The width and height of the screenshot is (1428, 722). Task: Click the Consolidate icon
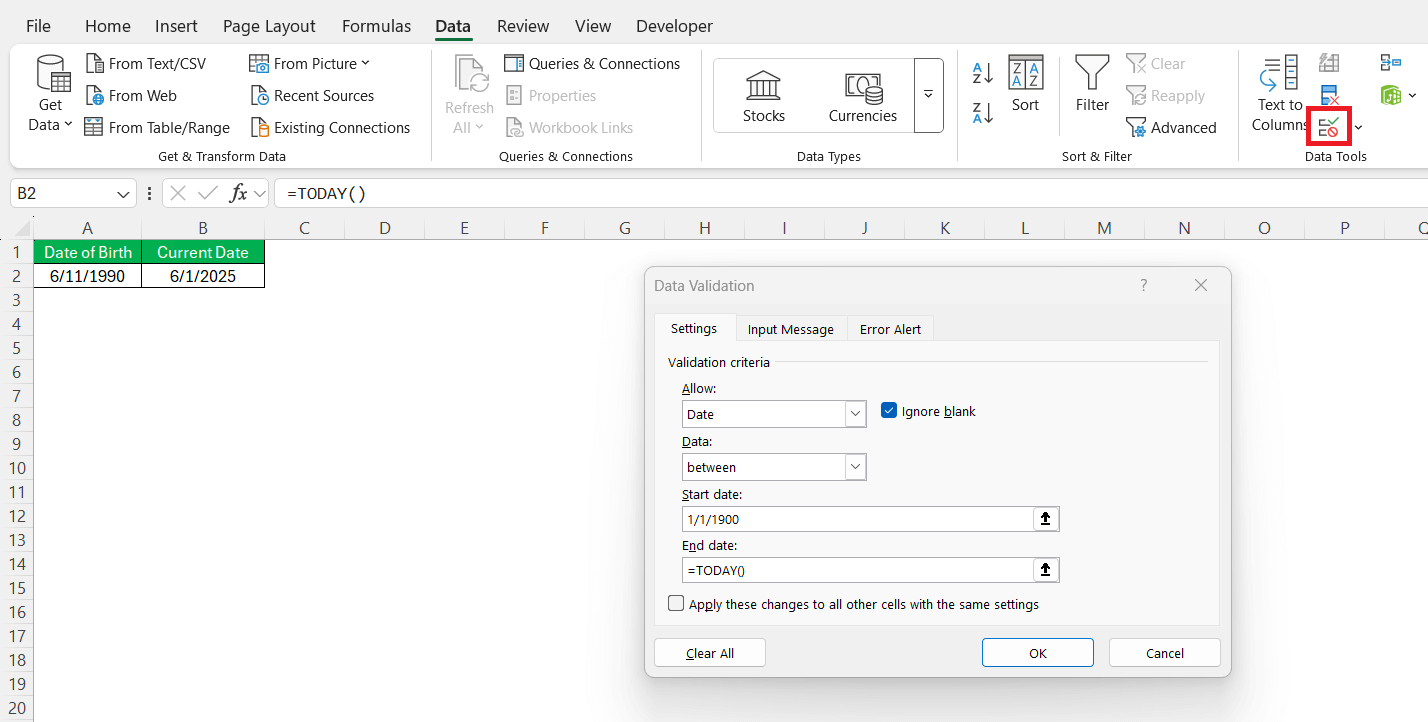tap(1391, 63)
